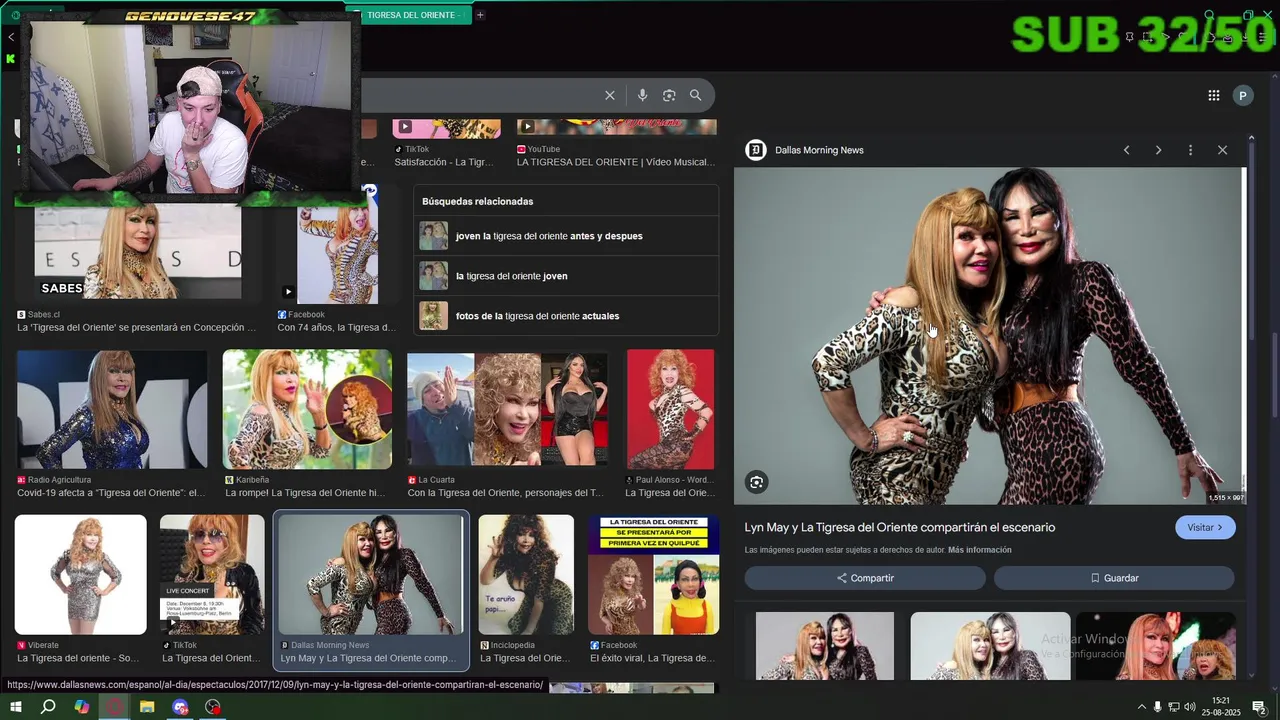
Task: Click the page vertical scrollbar on the right
Action: coord(1274,375)
